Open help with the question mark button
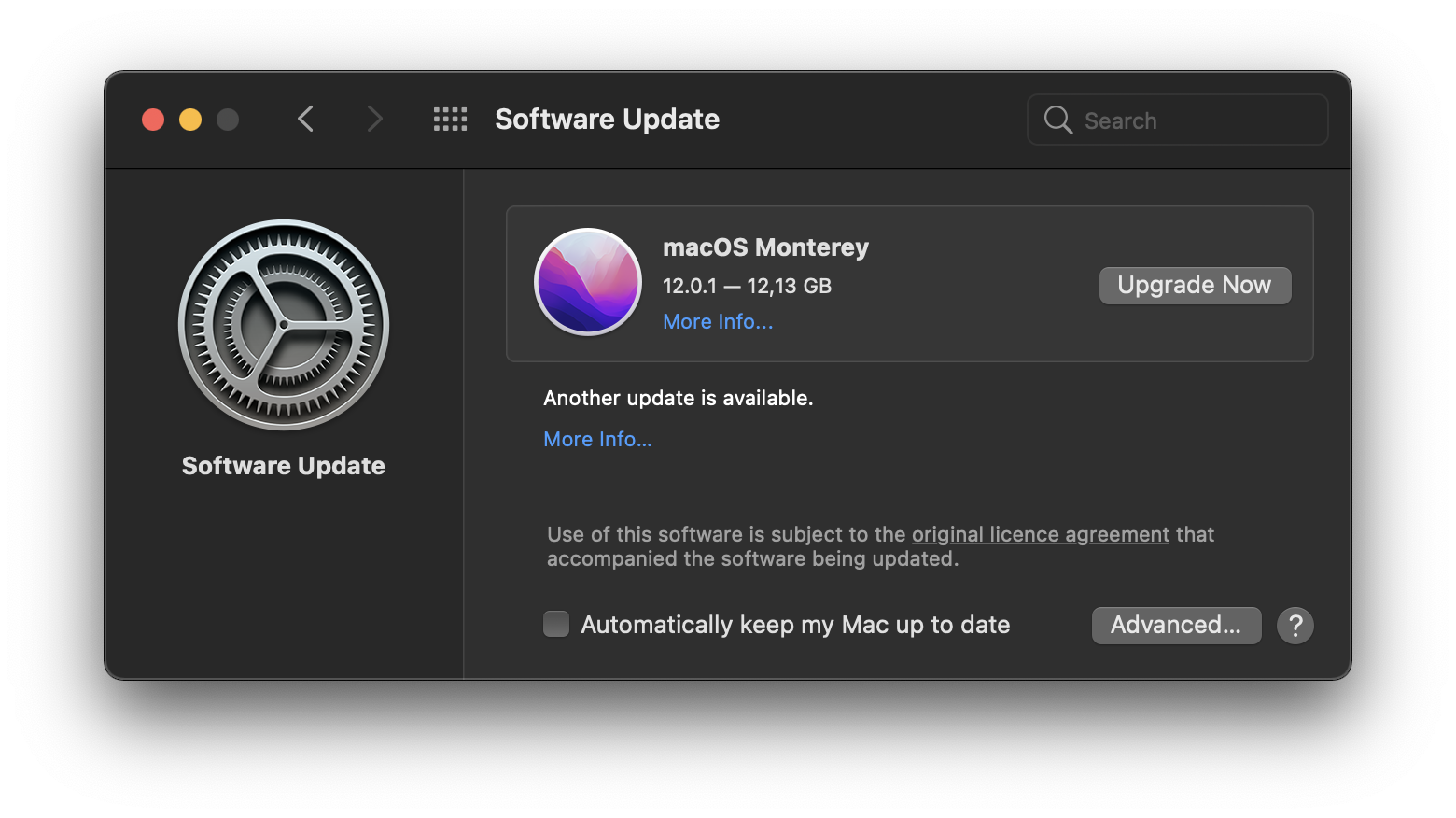The height and width of the screenshot is (818, 1456). tap(1295, 626)
